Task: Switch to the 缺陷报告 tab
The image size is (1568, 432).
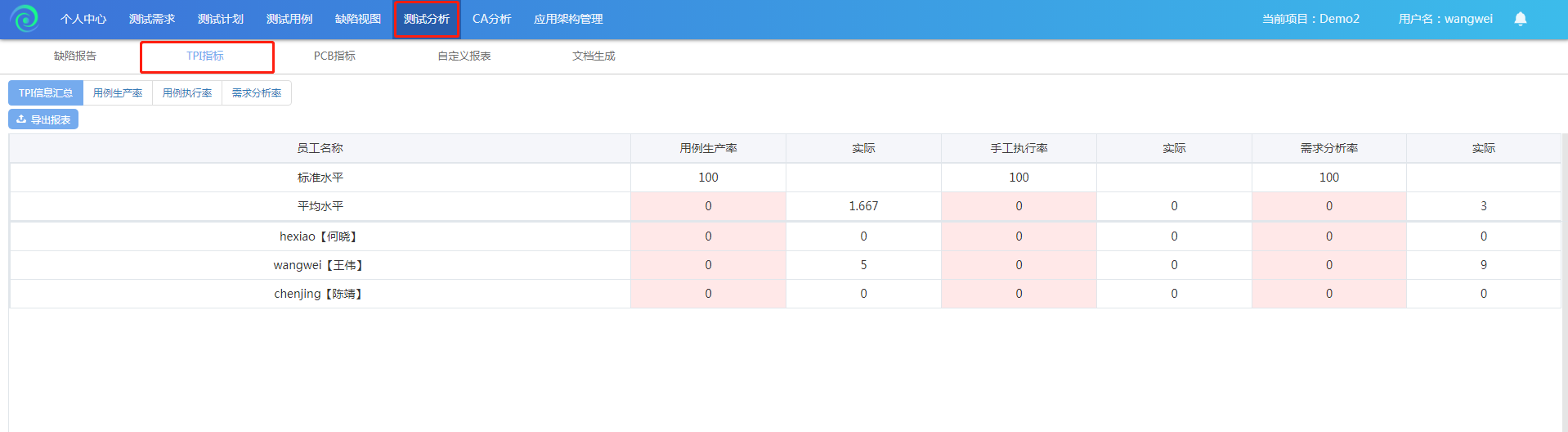Action: (75, 56)
